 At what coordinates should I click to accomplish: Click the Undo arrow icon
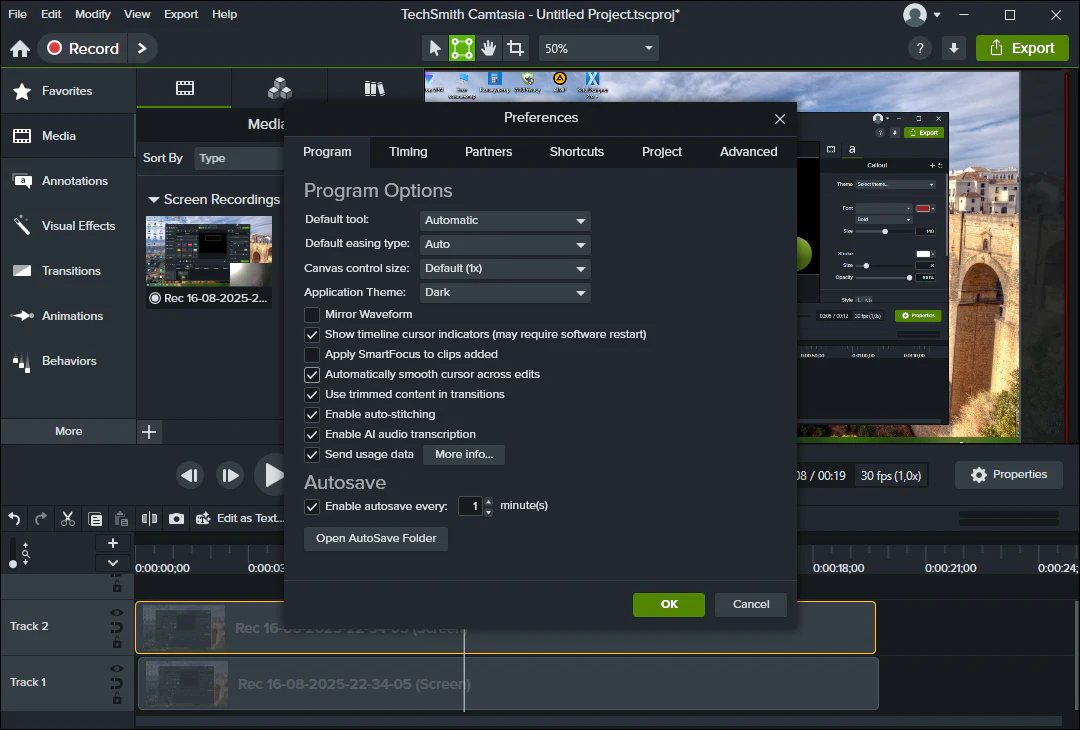coord(14,518)
